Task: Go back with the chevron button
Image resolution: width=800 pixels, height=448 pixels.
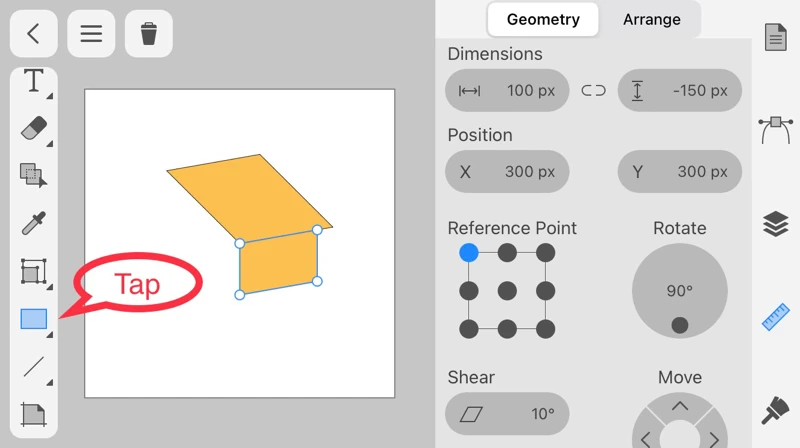Action: click(34, 34)
